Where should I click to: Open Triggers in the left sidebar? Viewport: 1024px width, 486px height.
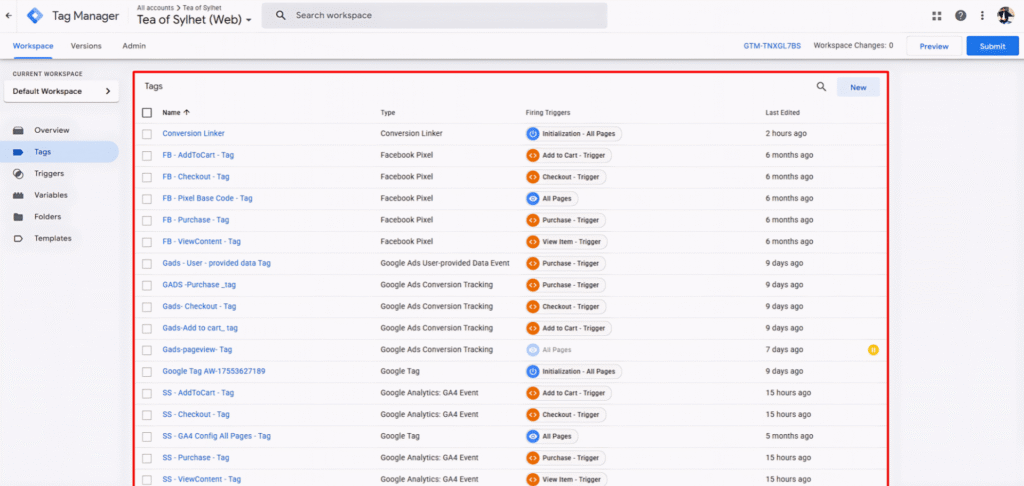tap(49, 174)
